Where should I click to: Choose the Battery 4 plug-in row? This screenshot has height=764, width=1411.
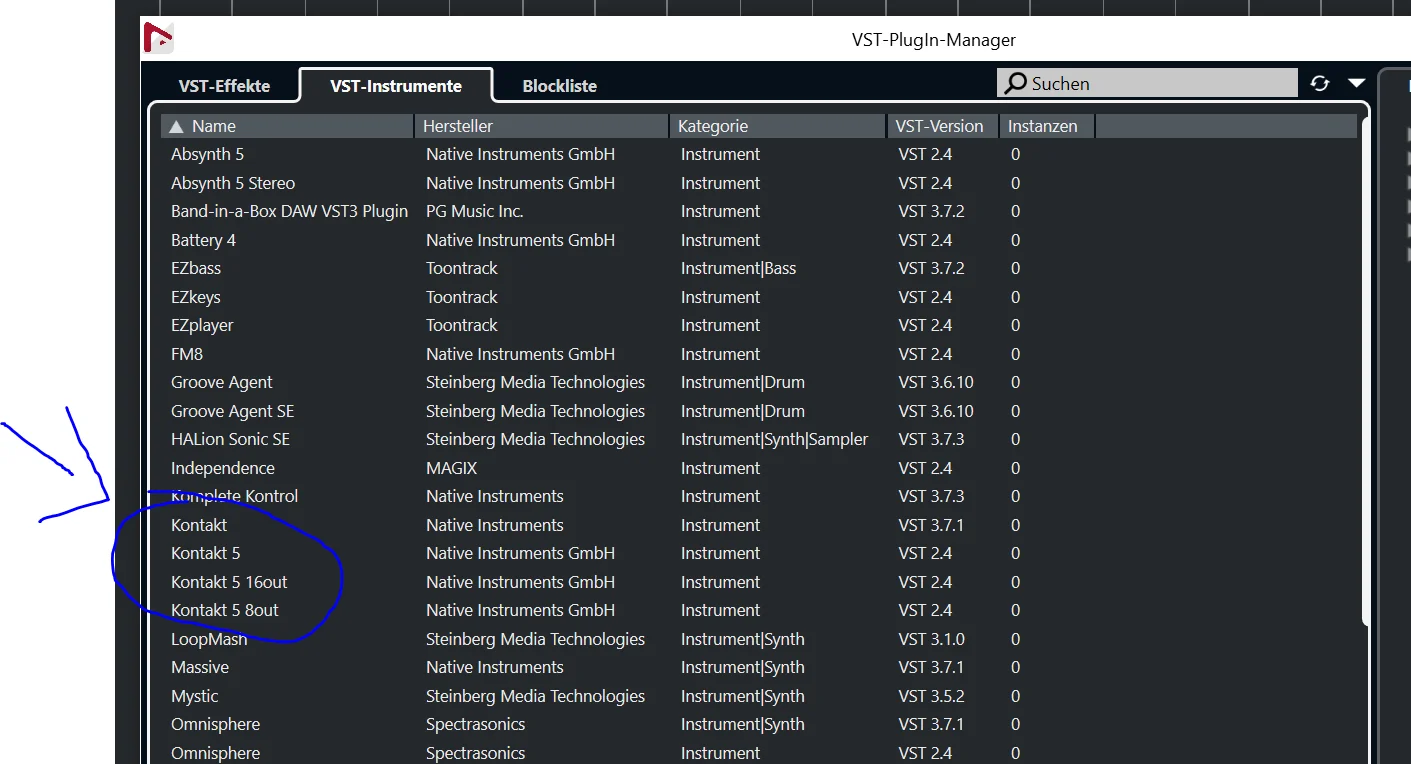(760, 240)
